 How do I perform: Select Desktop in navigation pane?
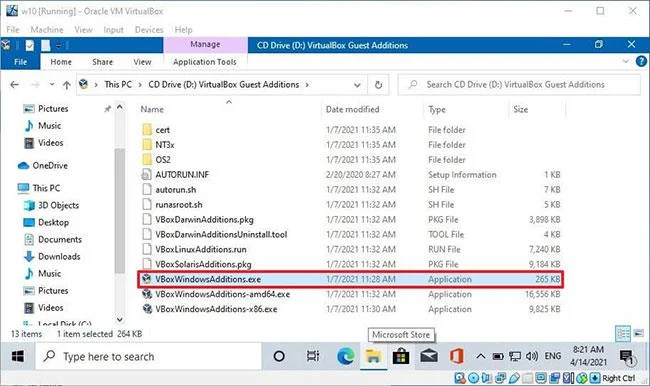pos(46,222)
